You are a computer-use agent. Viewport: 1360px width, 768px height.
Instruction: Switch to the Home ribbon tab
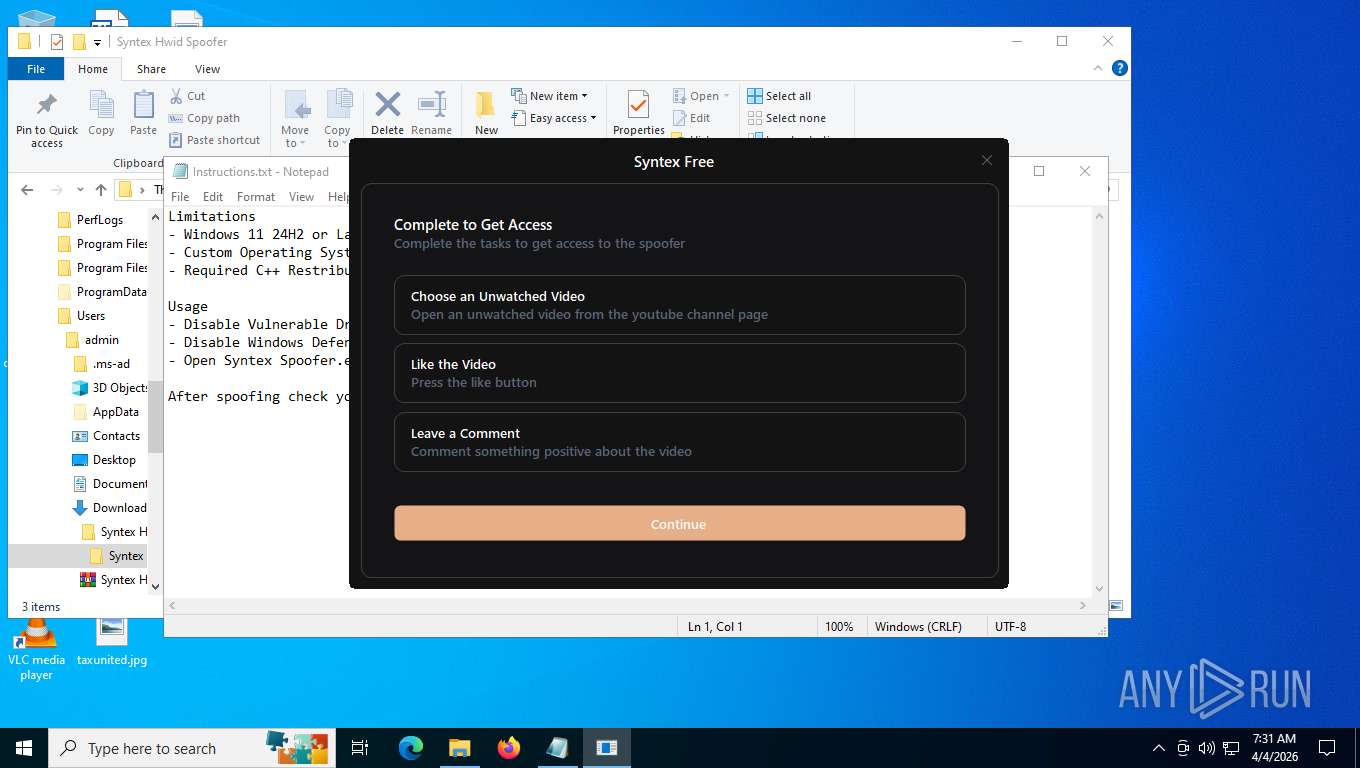tap(93, 69)
